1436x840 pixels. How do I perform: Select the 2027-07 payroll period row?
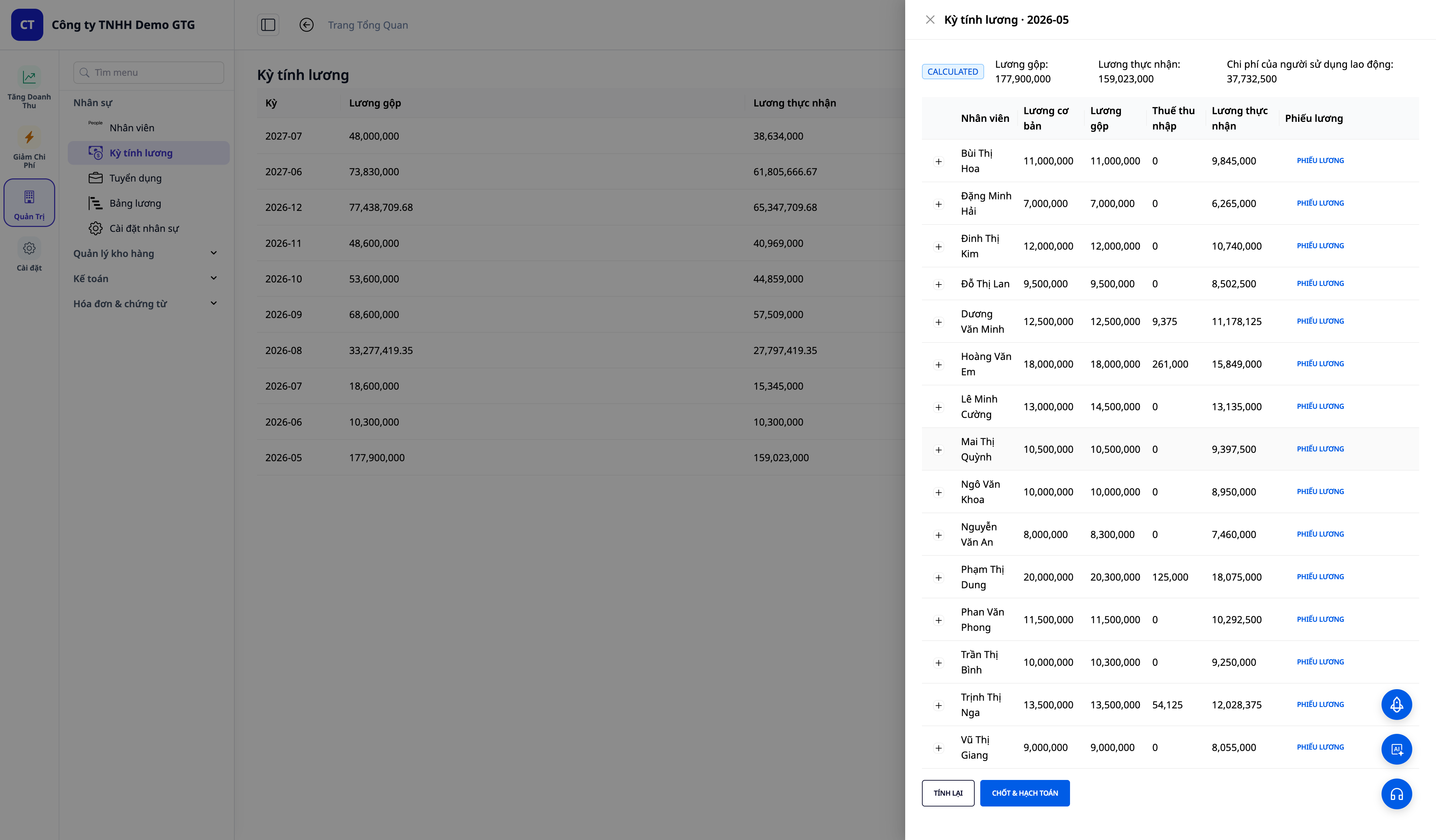tap(581, 136)
